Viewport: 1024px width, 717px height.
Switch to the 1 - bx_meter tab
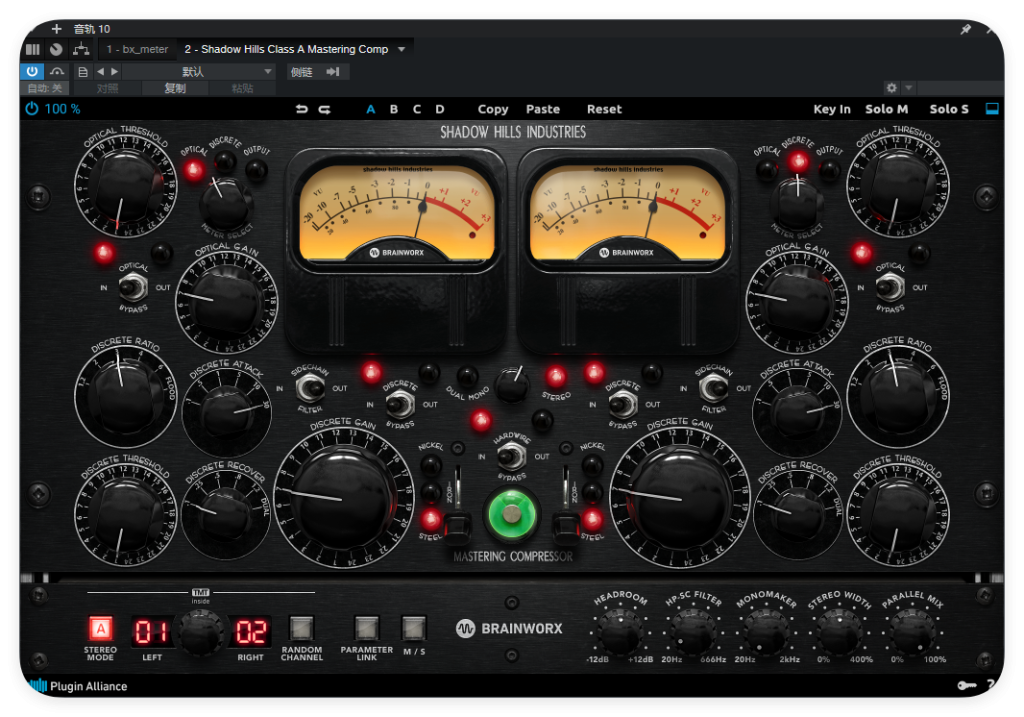pos(137,49)
